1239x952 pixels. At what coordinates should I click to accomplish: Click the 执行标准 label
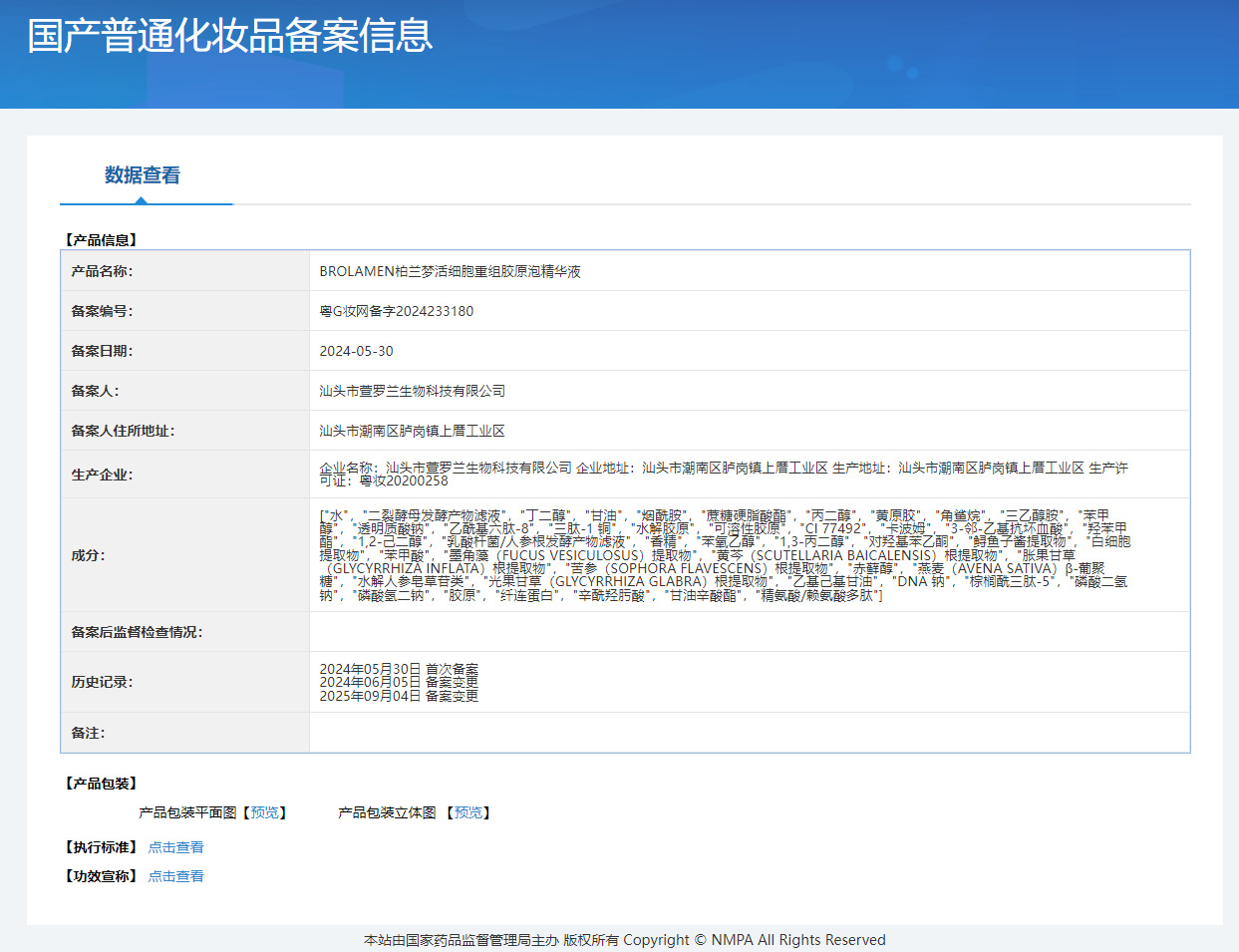(x=102, y=847)
